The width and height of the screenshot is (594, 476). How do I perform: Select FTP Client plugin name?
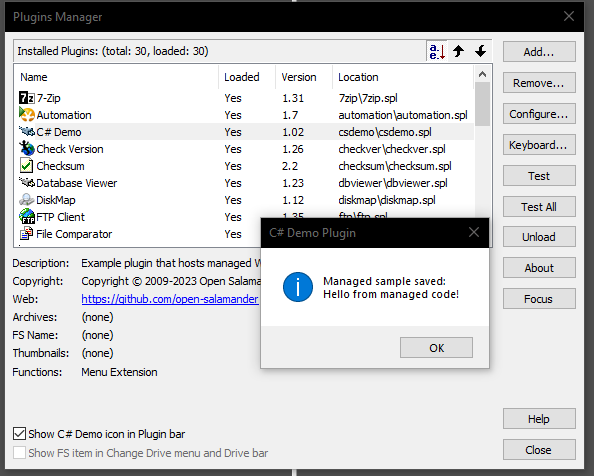61,217
